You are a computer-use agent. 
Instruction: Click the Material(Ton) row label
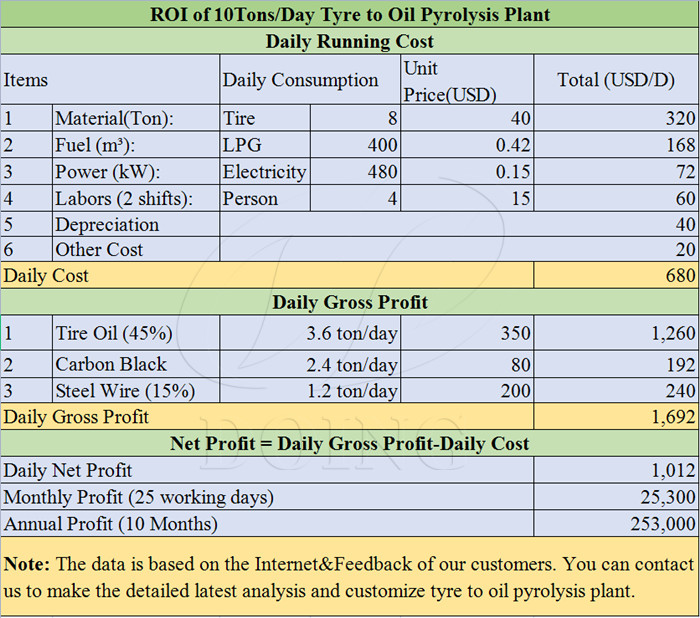(114, 119)
